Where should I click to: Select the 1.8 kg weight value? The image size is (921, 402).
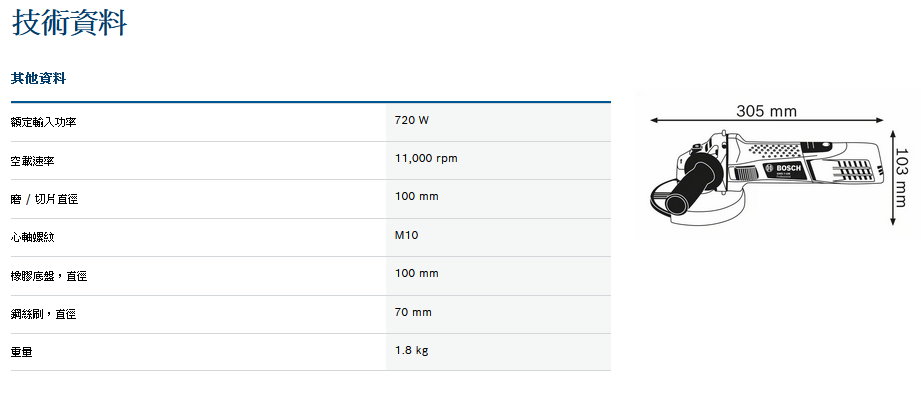412,350
